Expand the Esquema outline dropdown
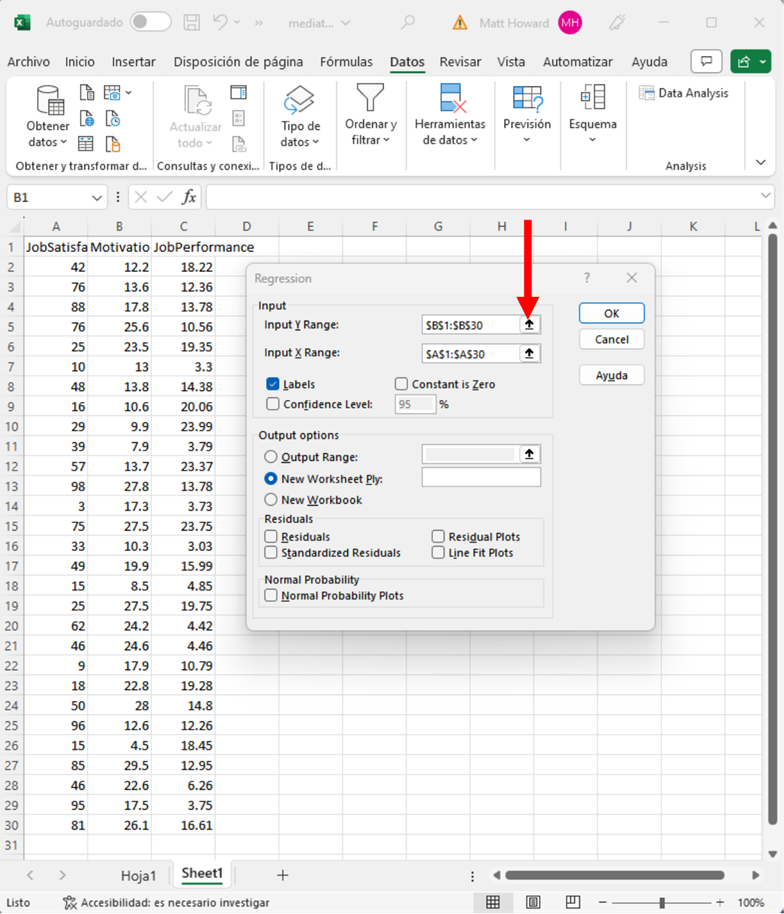Viewport: 784px width, 914px height. (x=592, y=115)
